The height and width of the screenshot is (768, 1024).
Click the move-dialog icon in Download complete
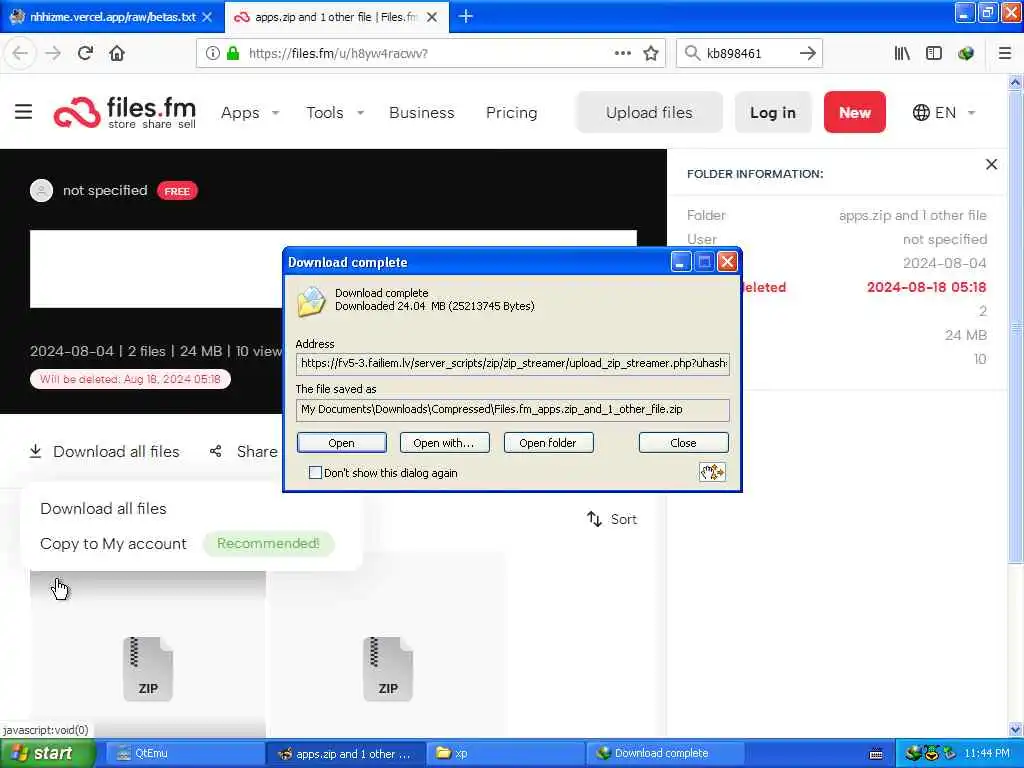[712, 472]
